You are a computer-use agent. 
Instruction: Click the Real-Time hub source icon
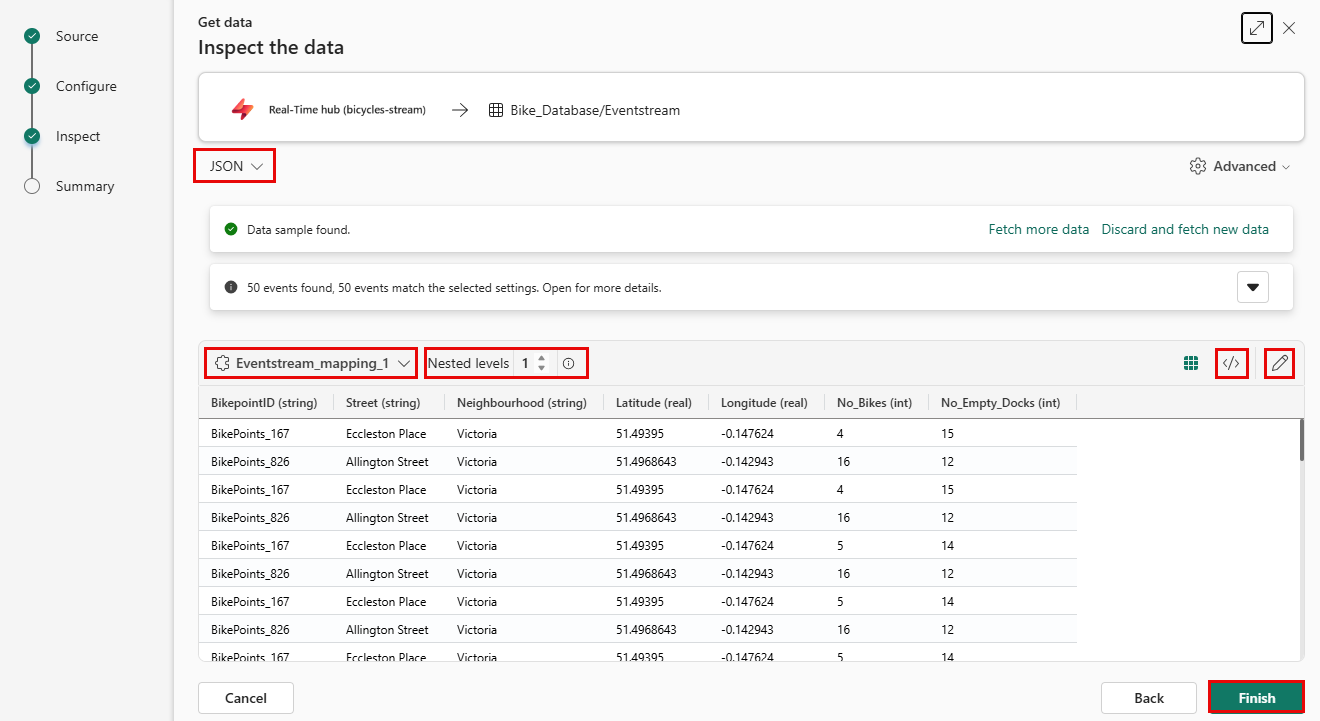point(243,110)
